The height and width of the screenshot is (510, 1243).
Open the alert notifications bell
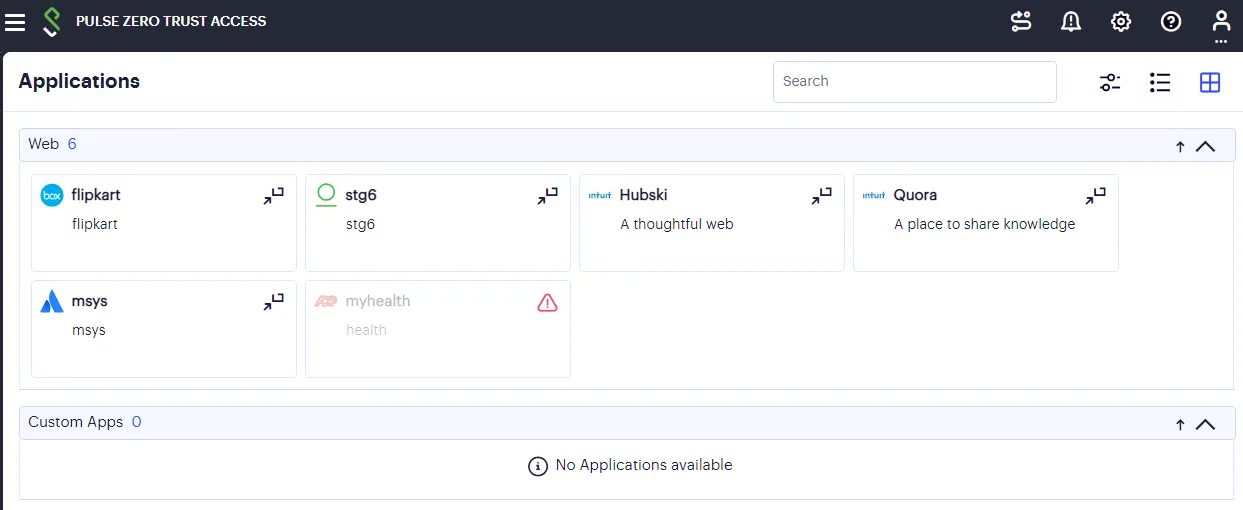coord(1071,21)
